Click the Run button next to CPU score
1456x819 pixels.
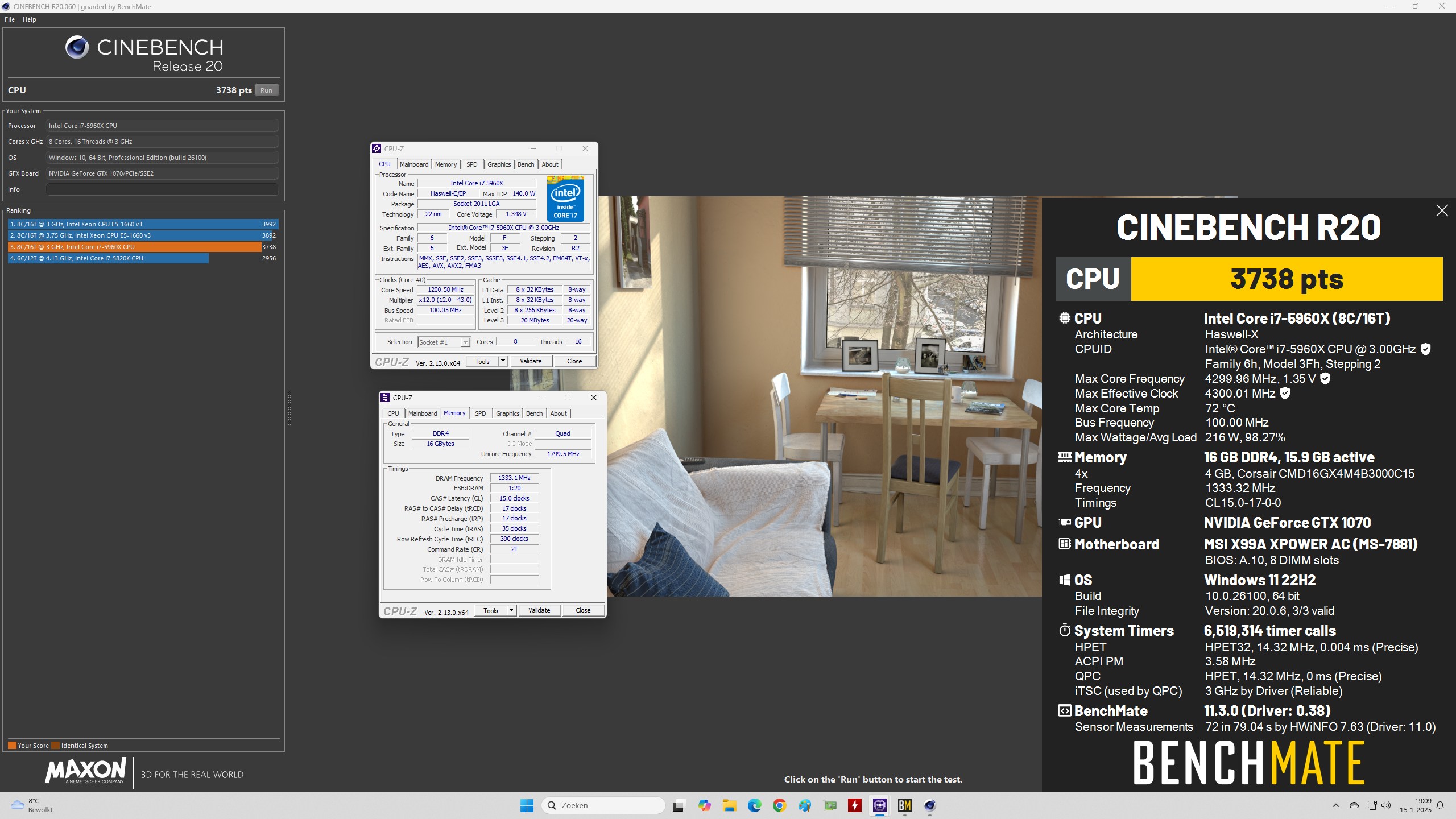(266, 90)
